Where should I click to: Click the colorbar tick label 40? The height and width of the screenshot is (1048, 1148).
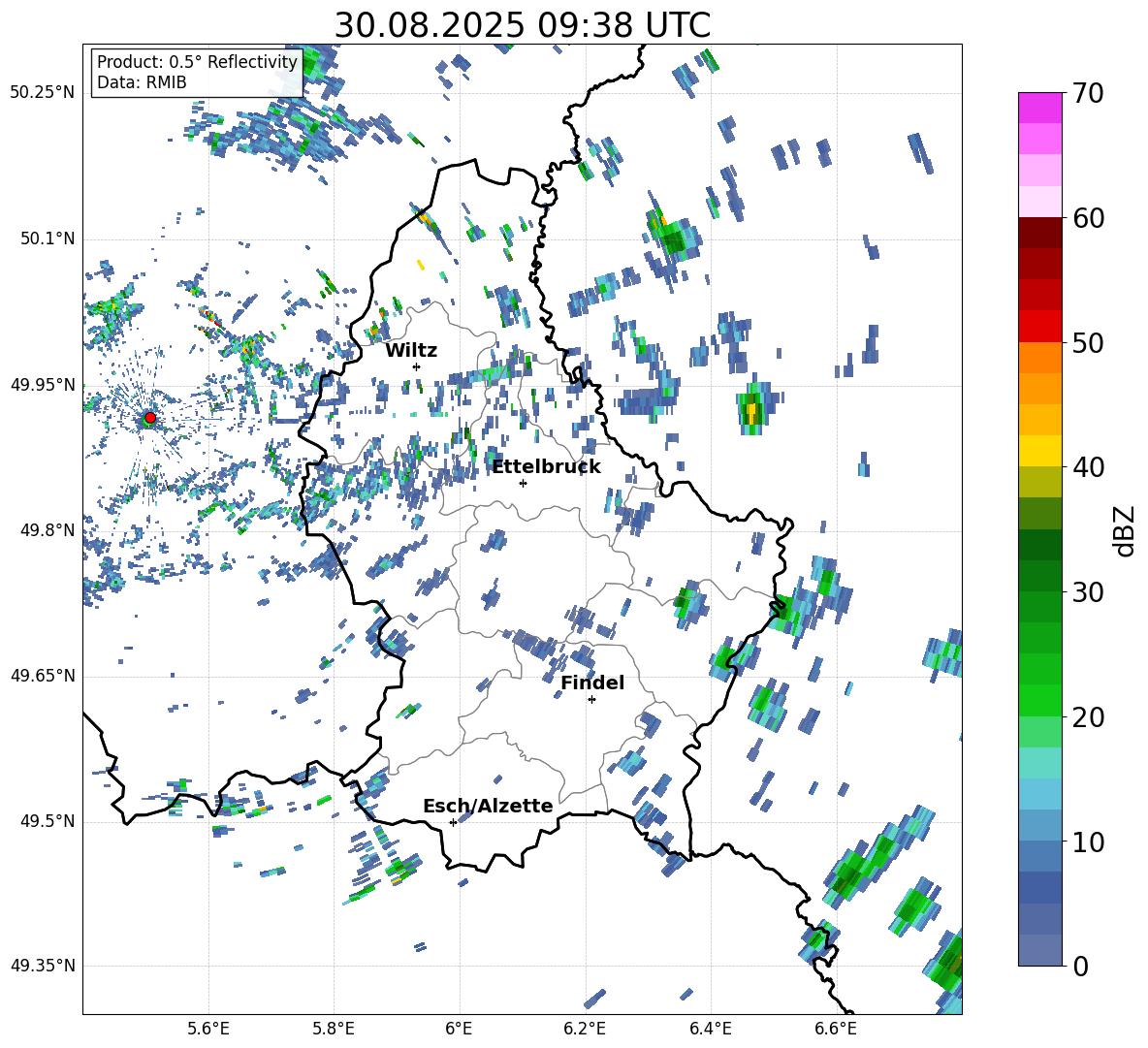(x=1088, y=467)
